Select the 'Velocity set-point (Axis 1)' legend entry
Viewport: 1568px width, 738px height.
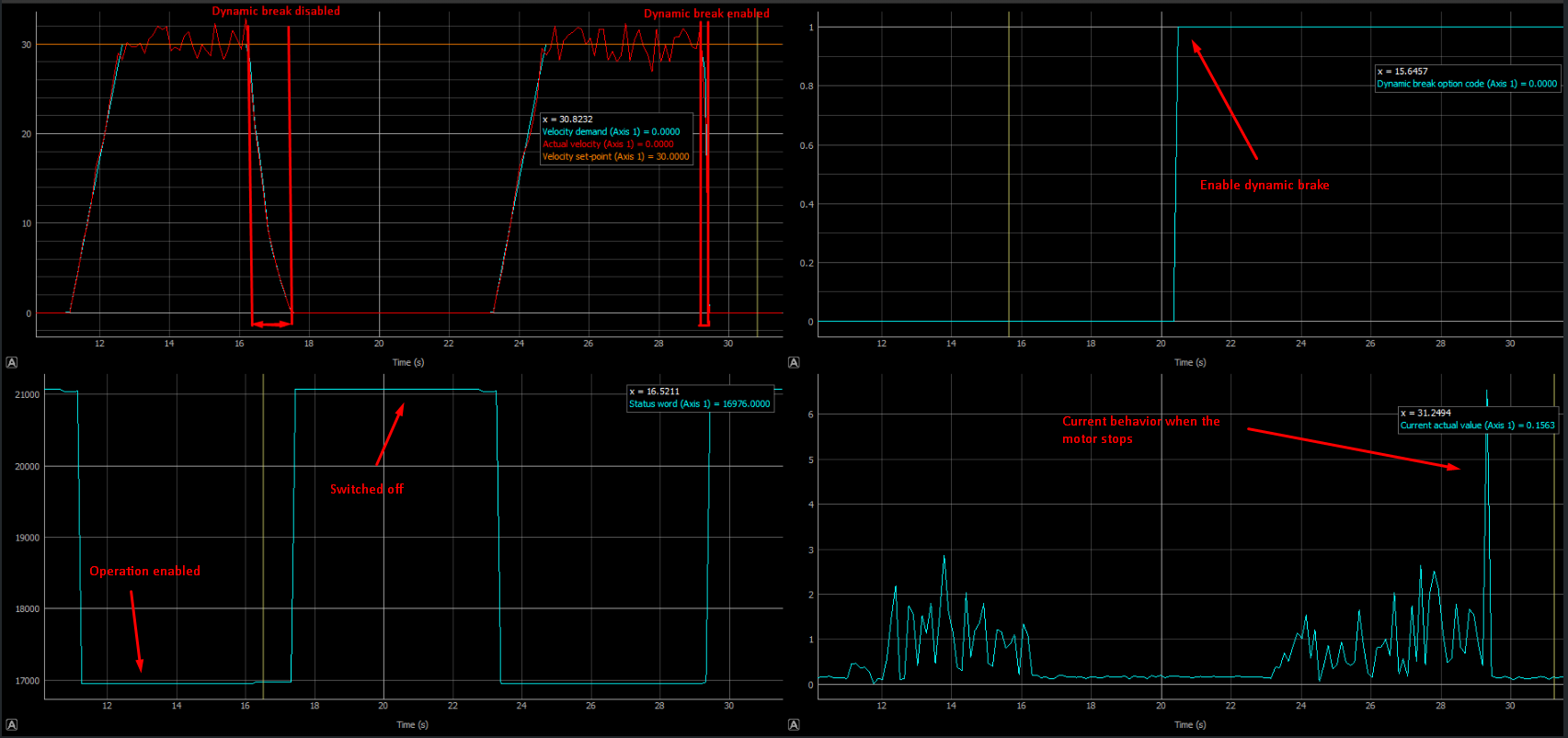615,157
